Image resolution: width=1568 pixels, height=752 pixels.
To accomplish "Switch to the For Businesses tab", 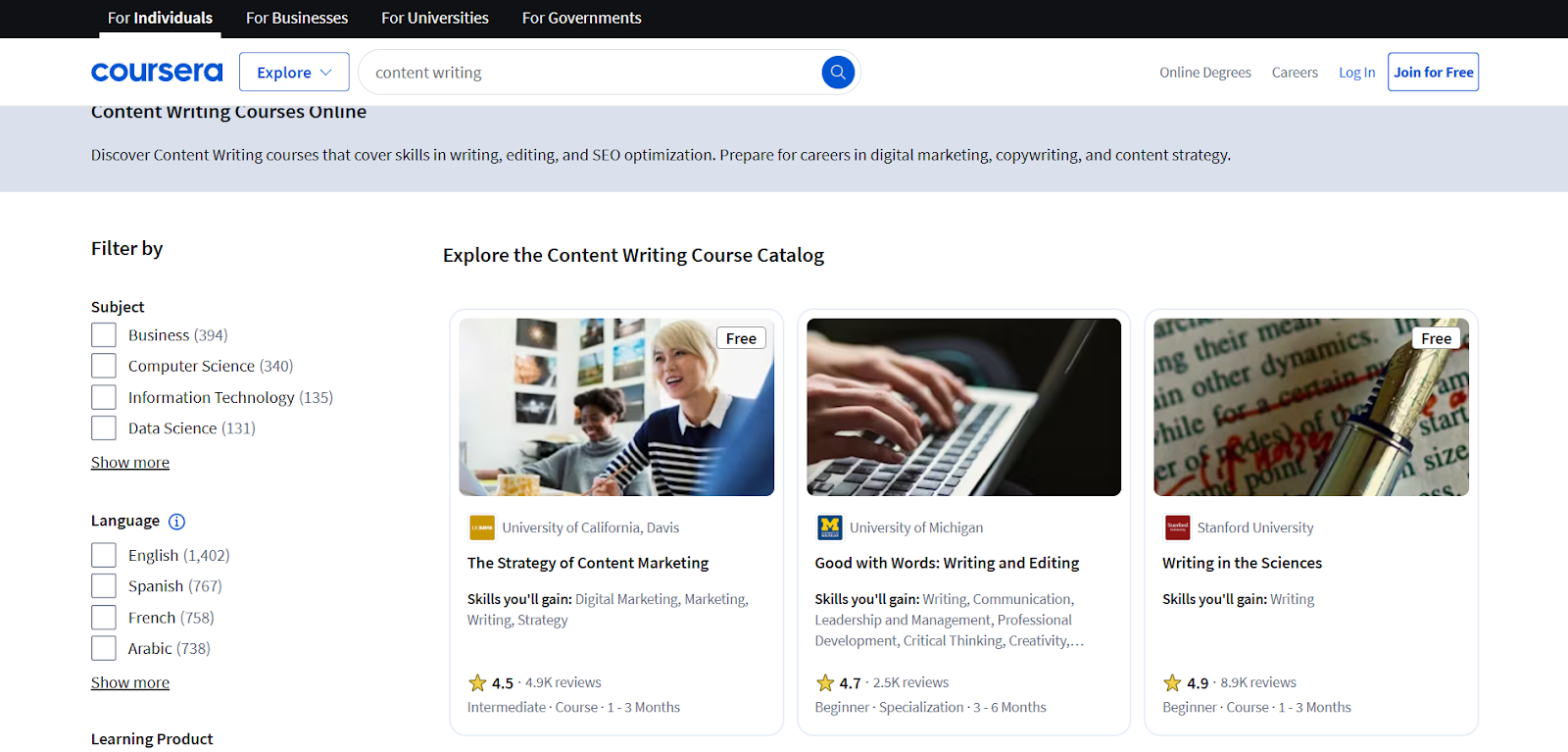I will click(x=297, y=18).
